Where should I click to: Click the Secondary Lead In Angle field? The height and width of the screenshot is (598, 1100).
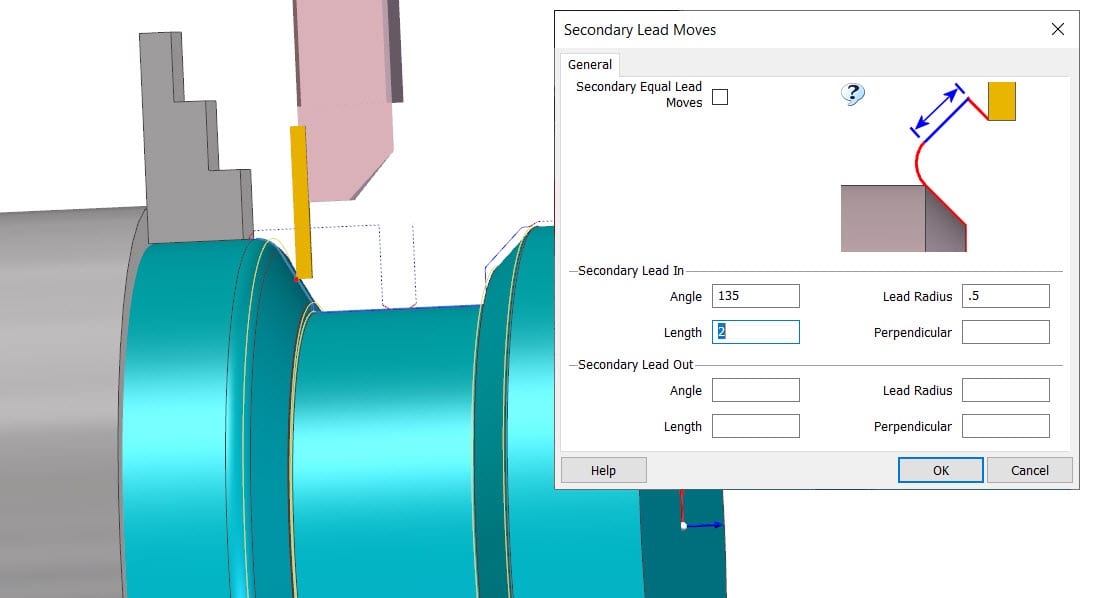(755, 296)
